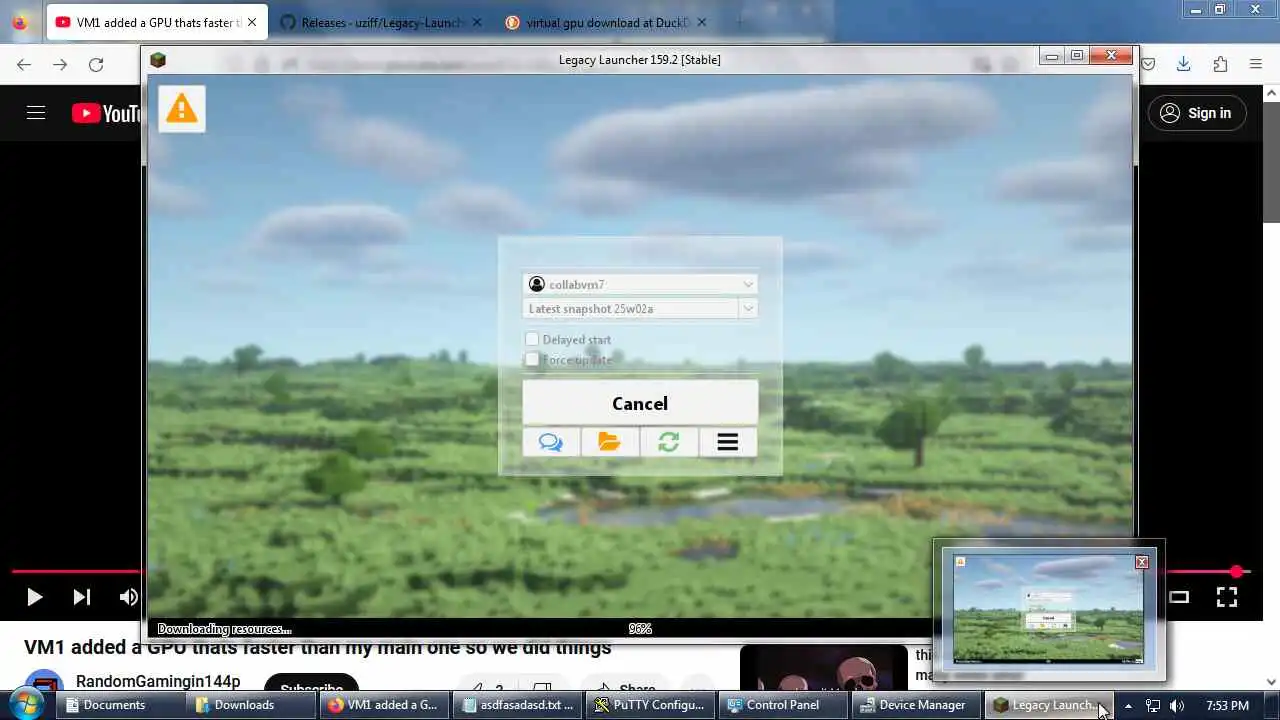Show hidden system tray icons arrow
The image size is (1280, 720).
pyautogui.click(x=1128, y=705)
